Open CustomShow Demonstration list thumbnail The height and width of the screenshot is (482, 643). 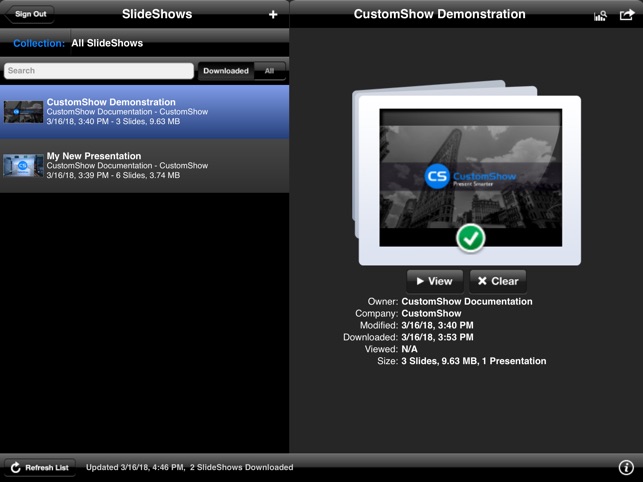[23, 112]
